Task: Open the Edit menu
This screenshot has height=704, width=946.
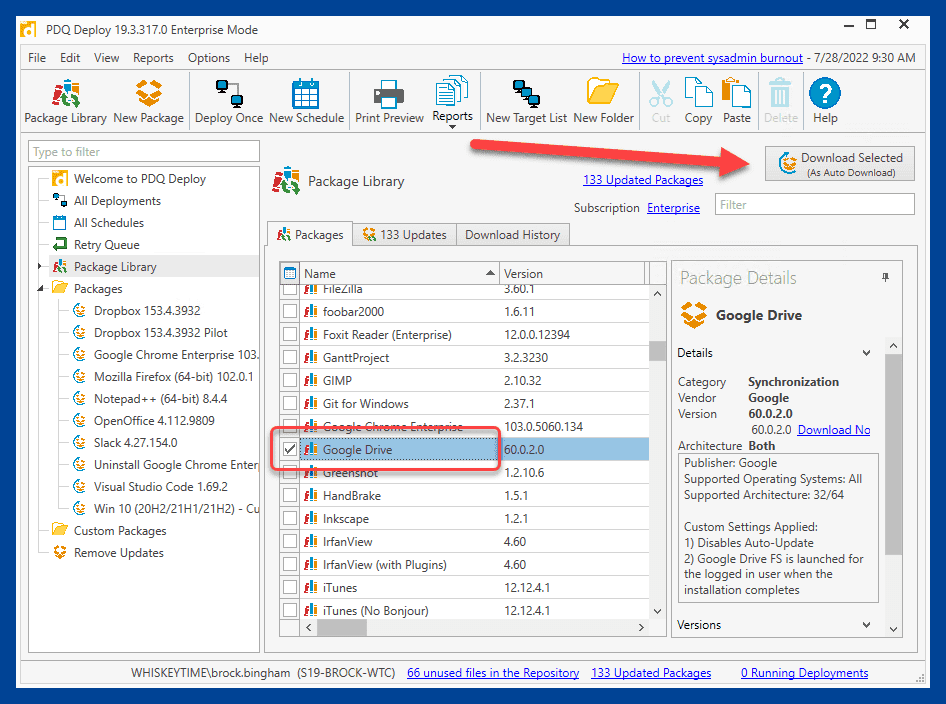Action: pyautogui.click(x=70, y=58)
